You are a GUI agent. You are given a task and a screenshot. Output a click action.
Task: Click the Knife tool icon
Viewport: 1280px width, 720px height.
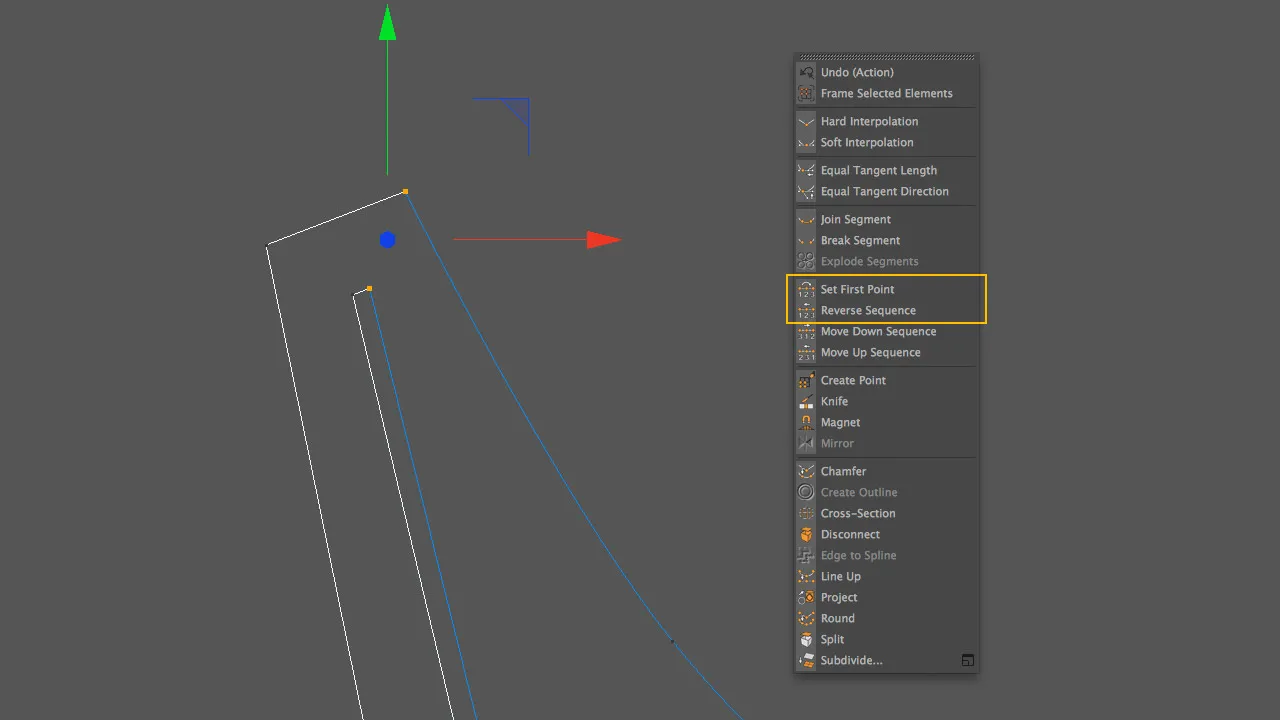(806, 401)
